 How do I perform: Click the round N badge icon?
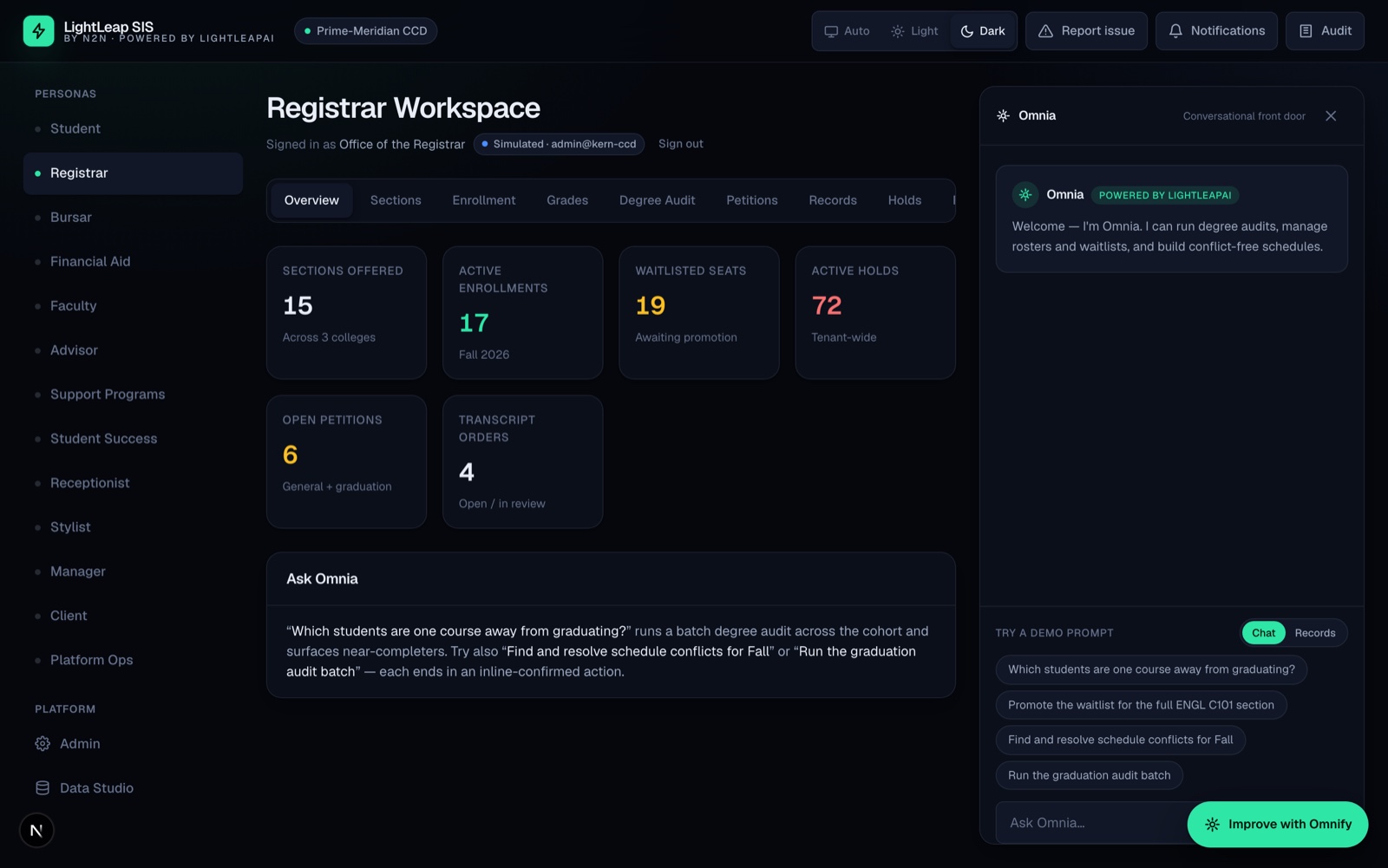36,831
